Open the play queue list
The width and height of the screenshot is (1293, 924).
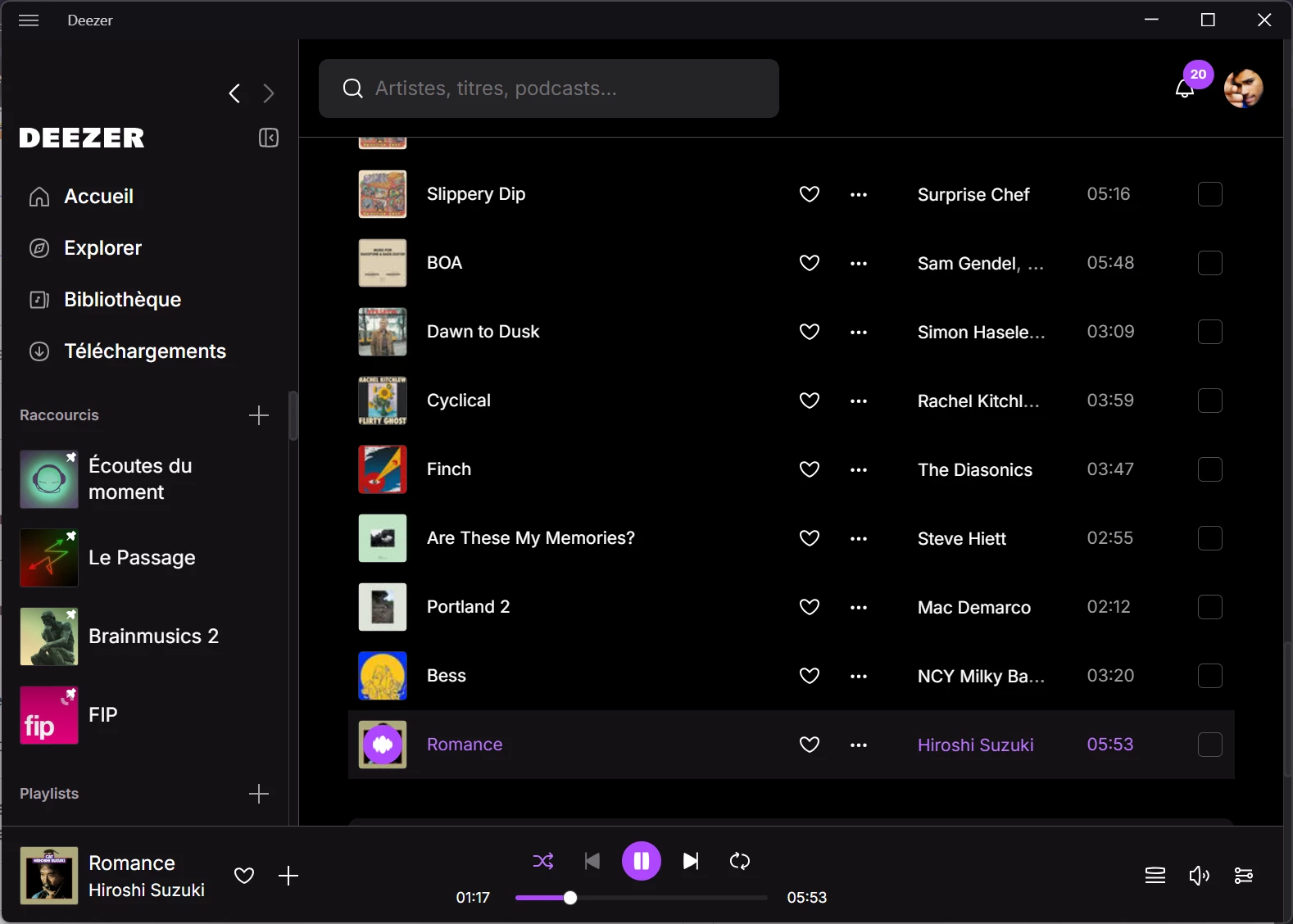(x=1155, y=876)
